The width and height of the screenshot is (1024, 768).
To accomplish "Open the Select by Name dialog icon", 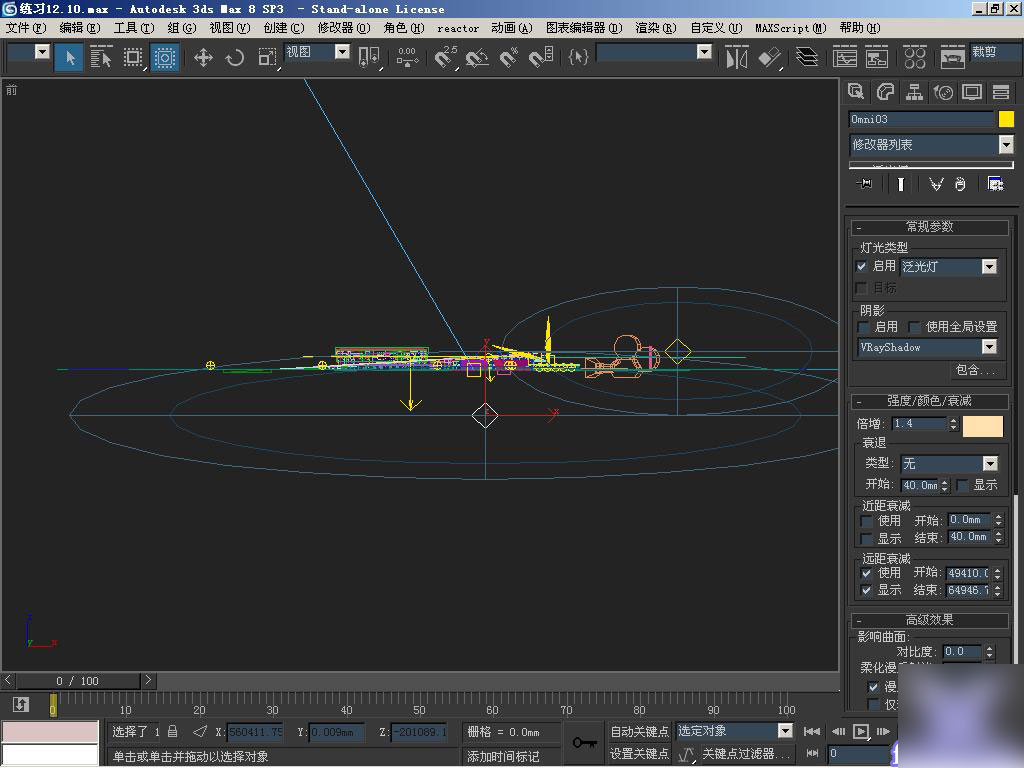I will (x=102, y=58).
